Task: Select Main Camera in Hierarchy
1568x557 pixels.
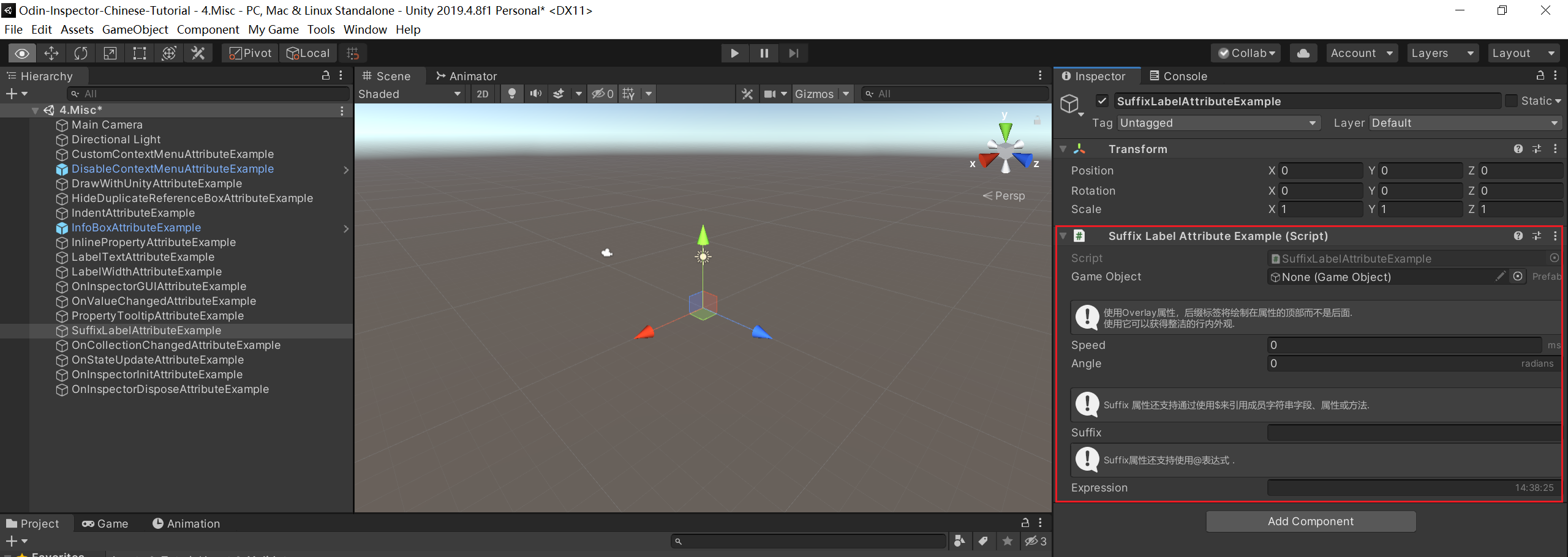Action: 107,125
